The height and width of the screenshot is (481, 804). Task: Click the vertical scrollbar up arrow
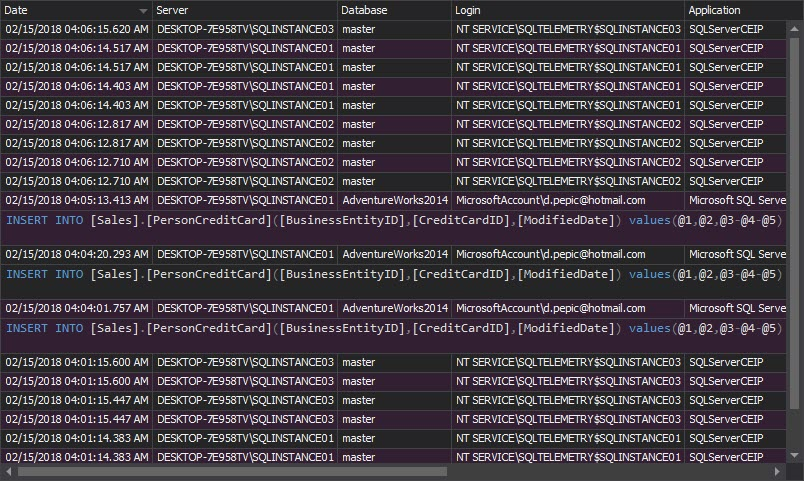point(795,29)
